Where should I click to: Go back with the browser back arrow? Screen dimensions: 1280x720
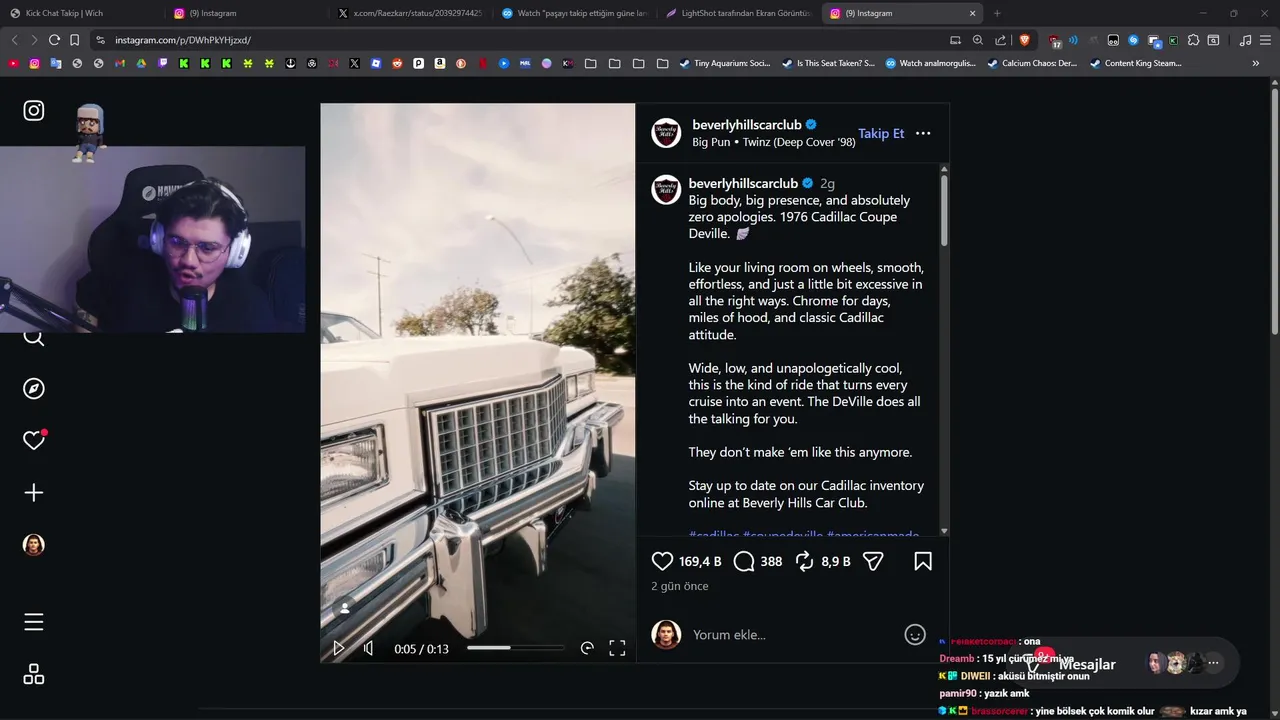coord(14,40)
